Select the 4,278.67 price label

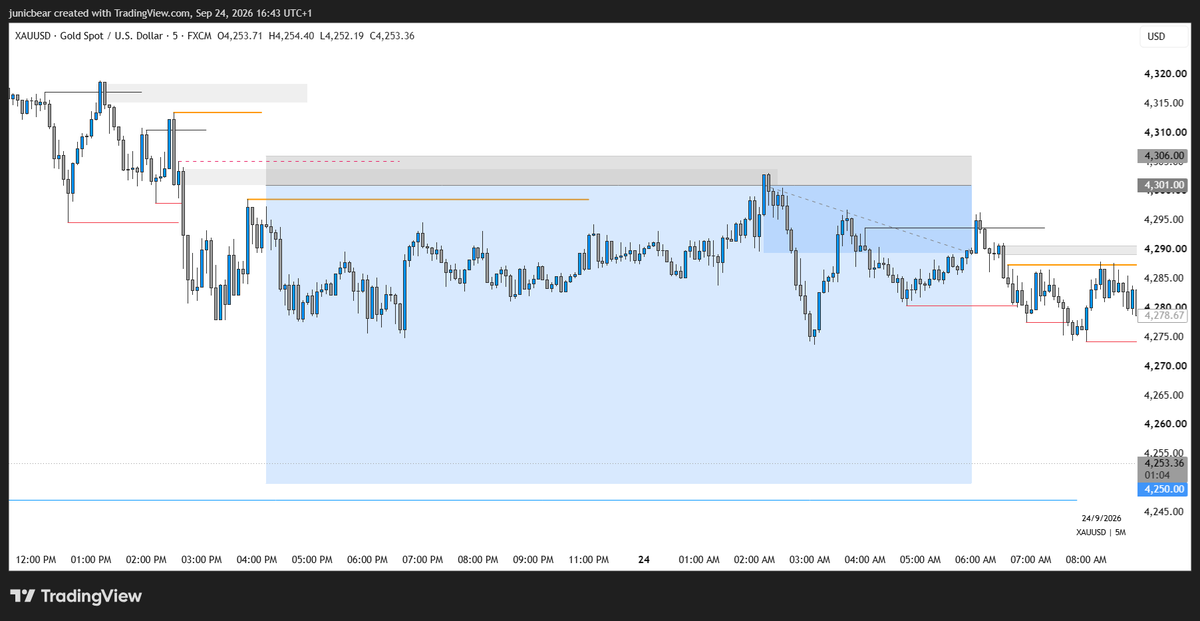(x=1162, y=315)
